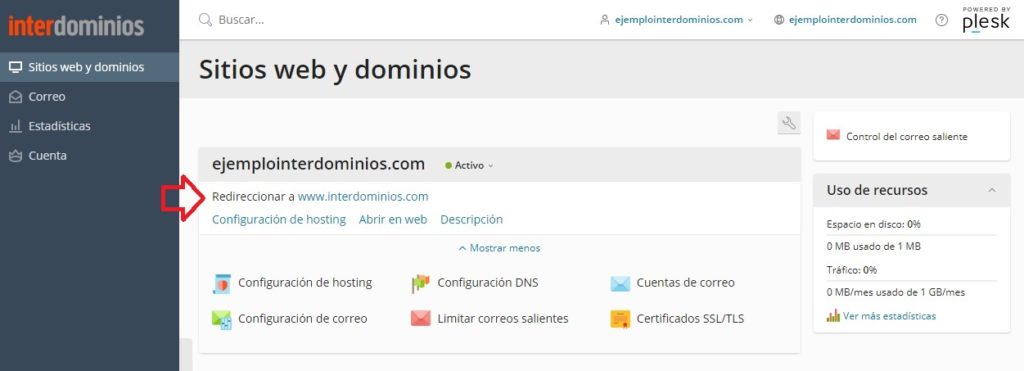
Task: Click the Configuración de hosting link below the redirect
Action: (x=279, y=219)
